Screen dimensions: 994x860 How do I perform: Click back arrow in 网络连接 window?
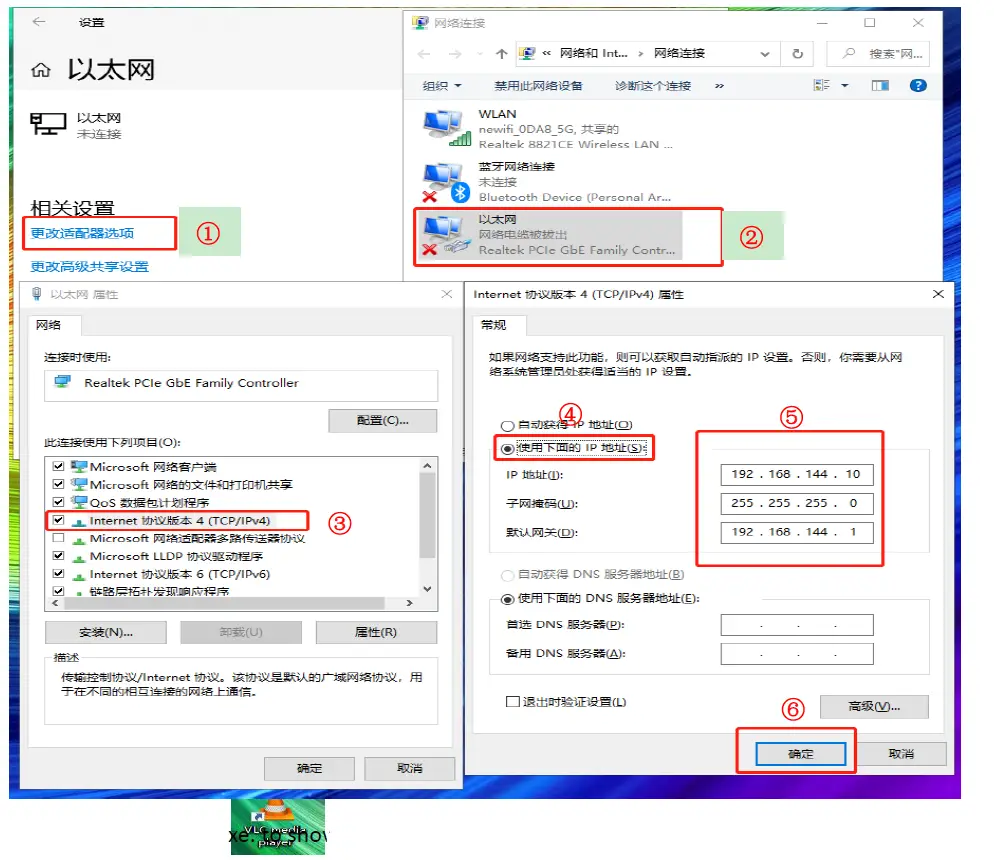coord(424,54)
